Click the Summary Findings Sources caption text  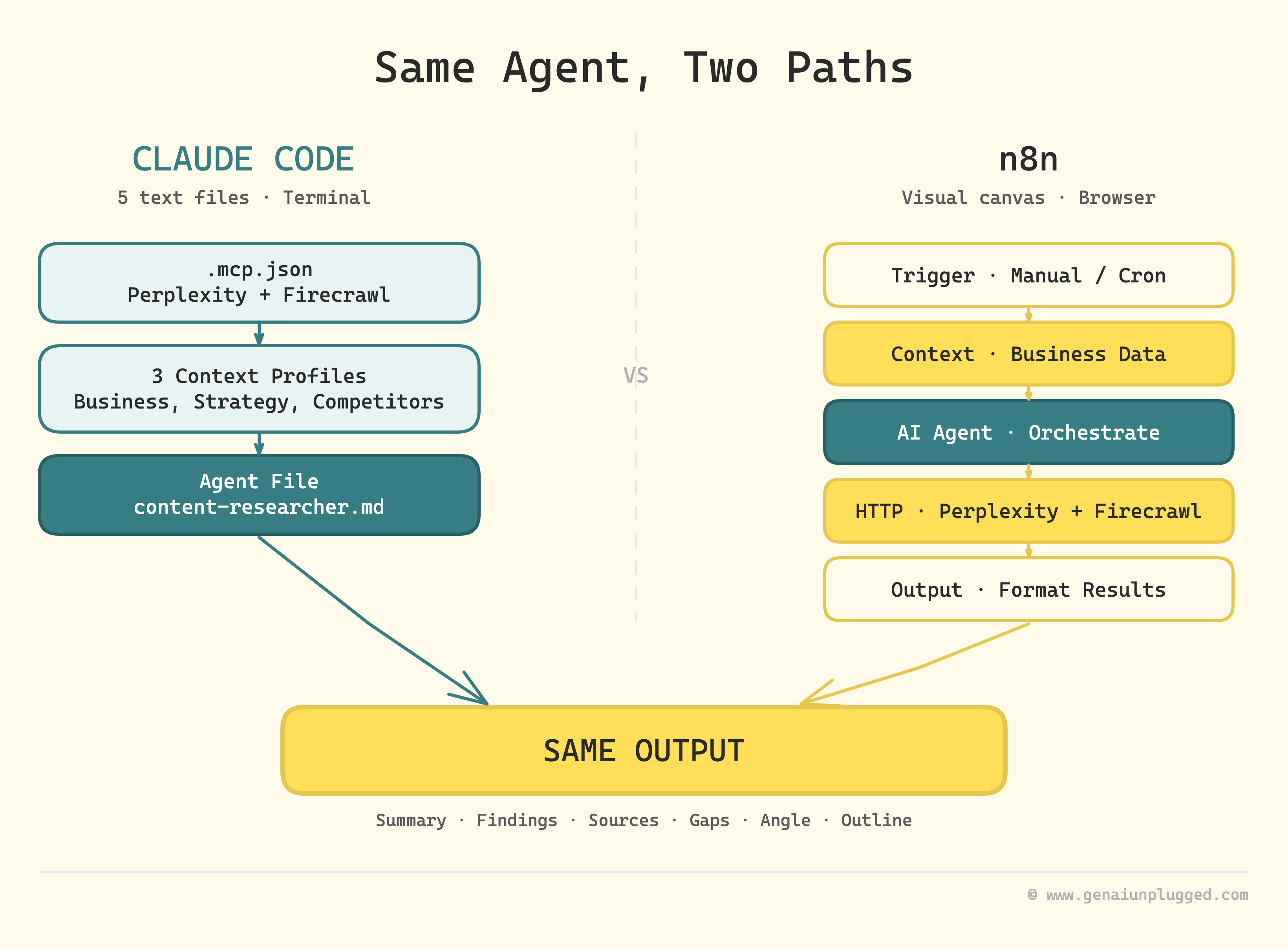click(644, 820)
